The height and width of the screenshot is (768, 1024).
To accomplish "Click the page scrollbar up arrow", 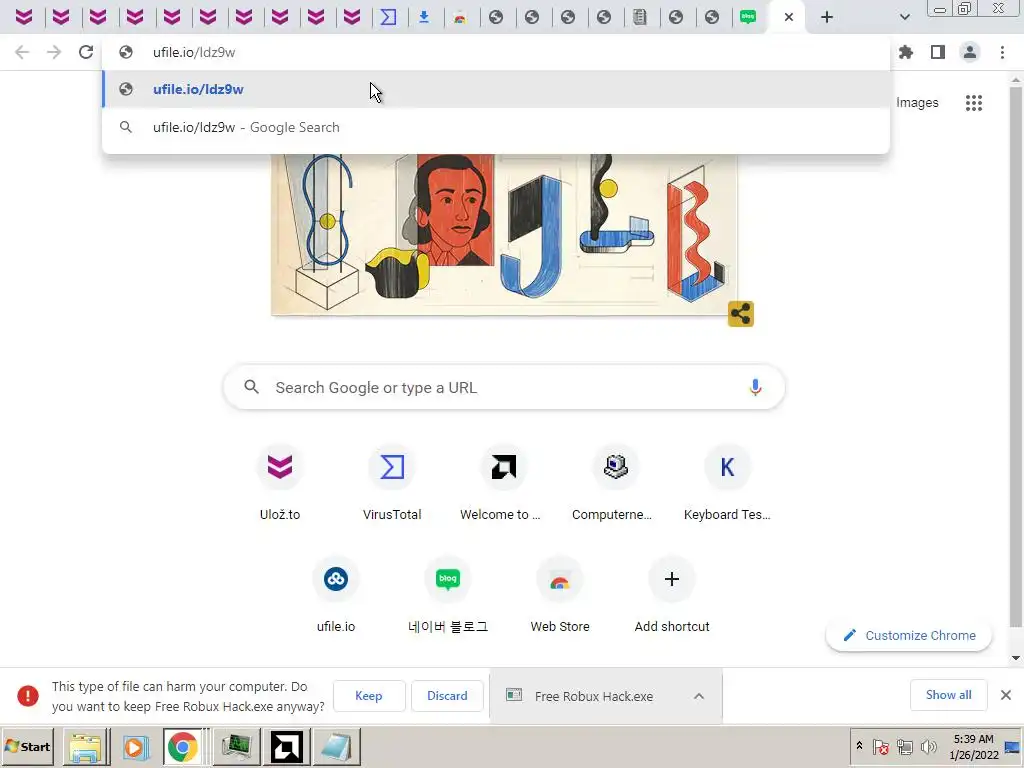I will pyautogui.click(x=1016, y=80).
